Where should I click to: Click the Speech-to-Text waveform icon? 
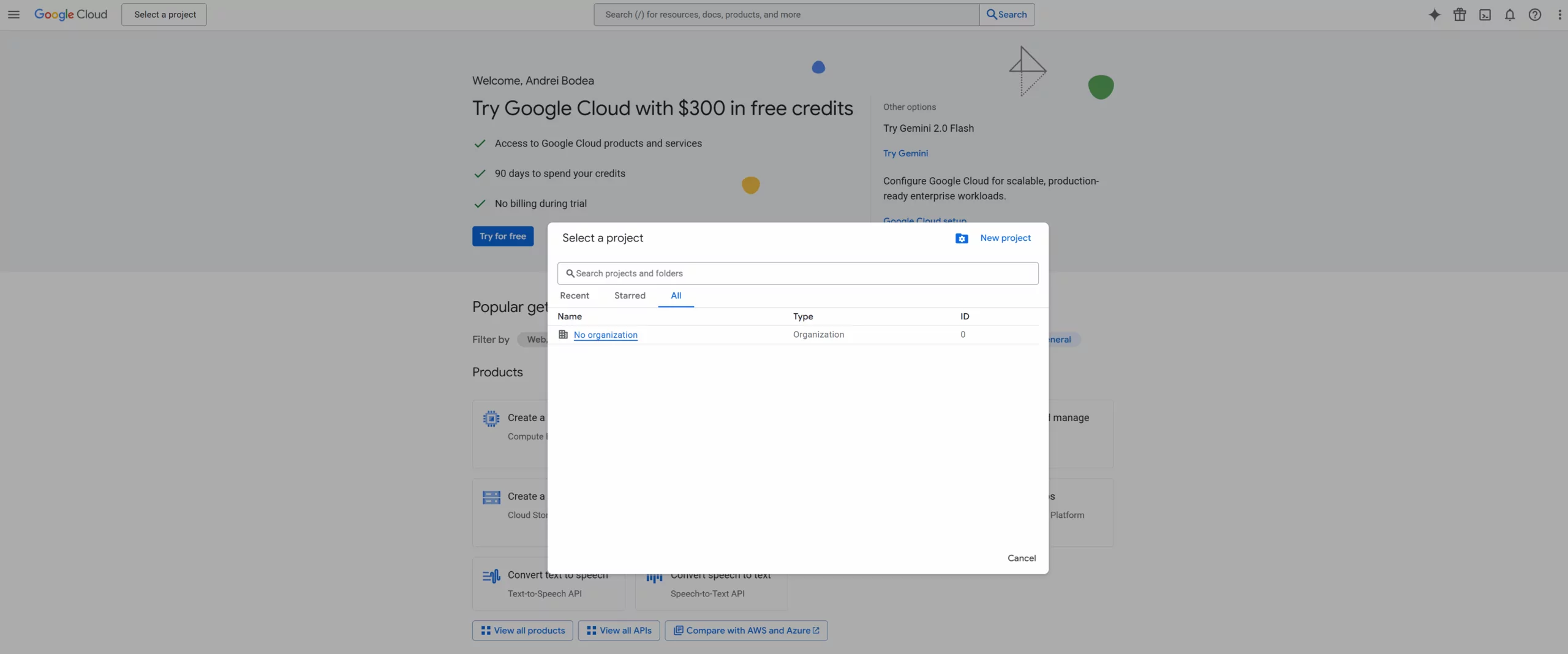click(x=654, y=578)
